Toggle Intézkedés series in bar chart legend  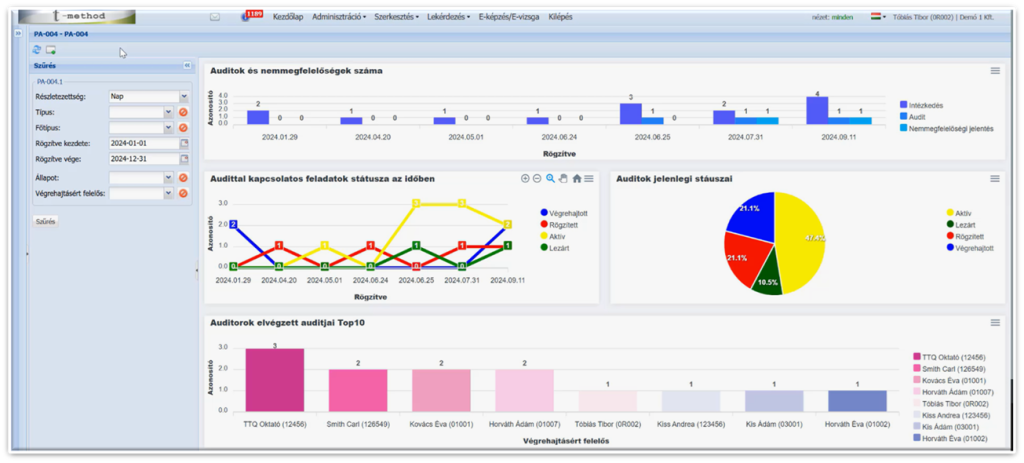(x=925, y=104)
